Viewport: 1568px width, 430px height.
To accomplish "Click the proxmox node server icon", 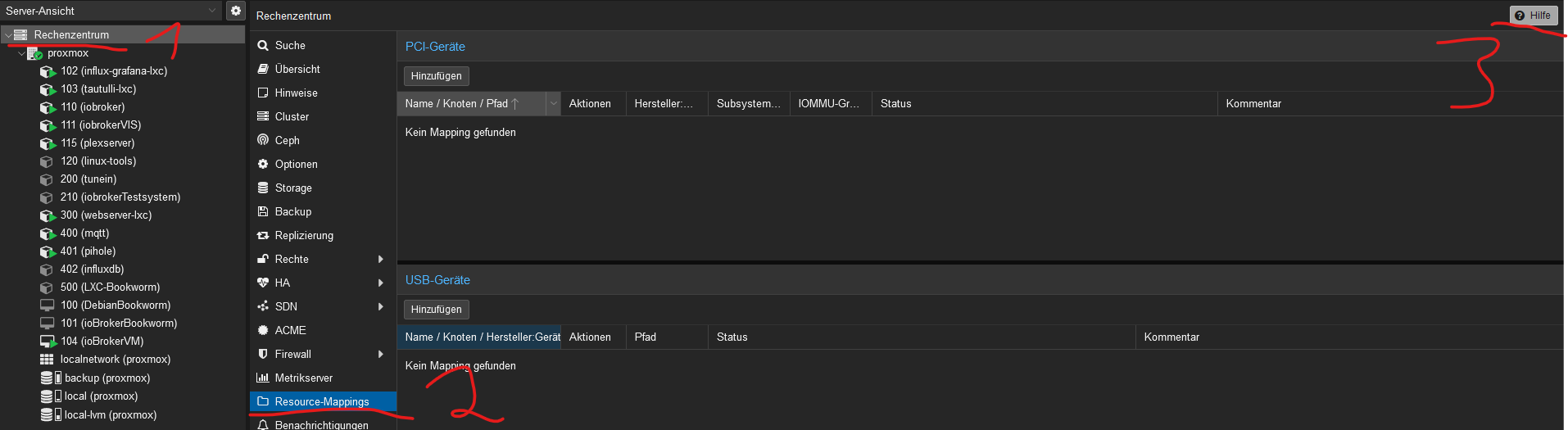I will pos(35,53).
